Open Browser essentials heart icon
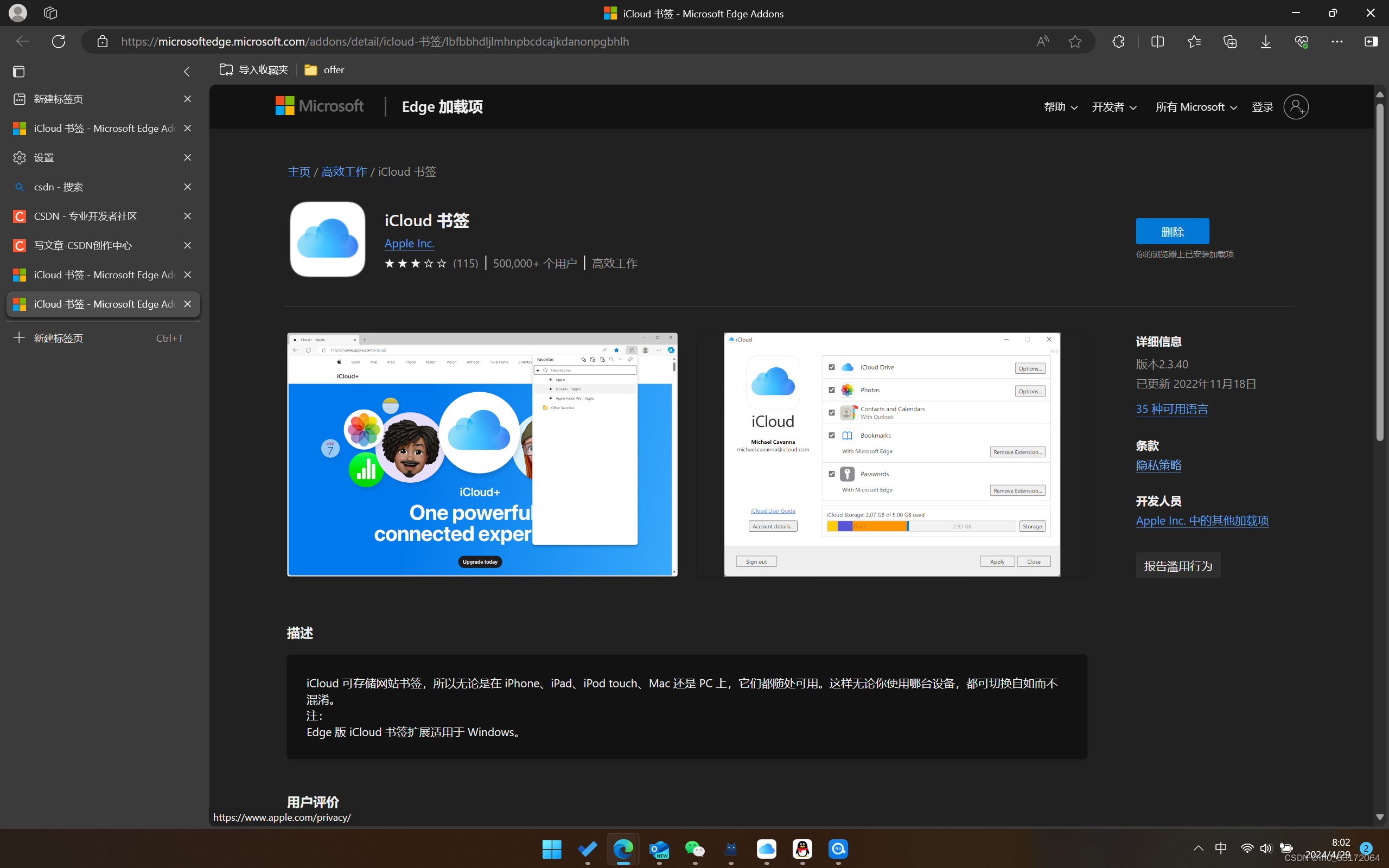The width and height of the screenshot is (1389, 868). click(x=1301, y=41)
